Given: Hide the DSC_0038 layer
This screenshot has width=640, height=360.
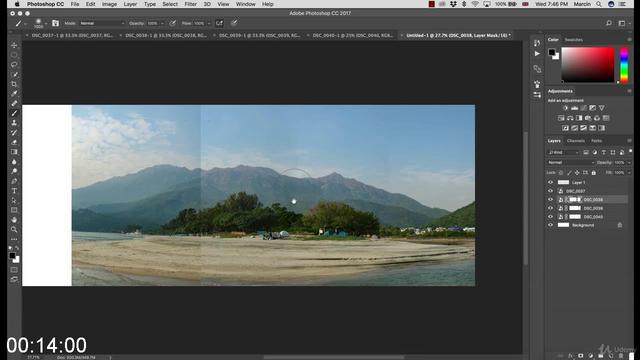Looking at the screenshot, I should [550, 200].
